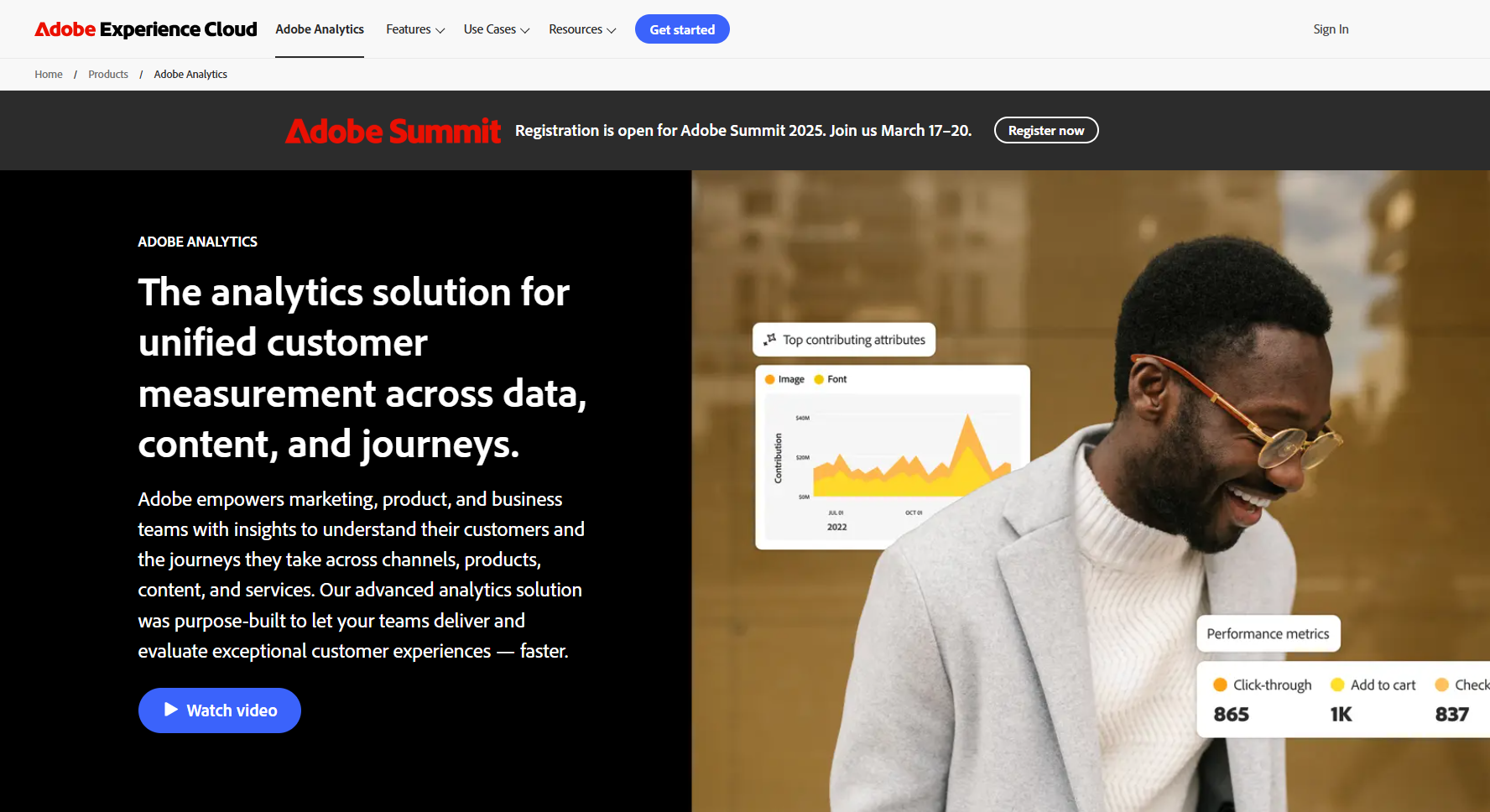Go to Products breadcrumb link
The width and height of the screenshot is (1490, 812).
click(108, 75)
